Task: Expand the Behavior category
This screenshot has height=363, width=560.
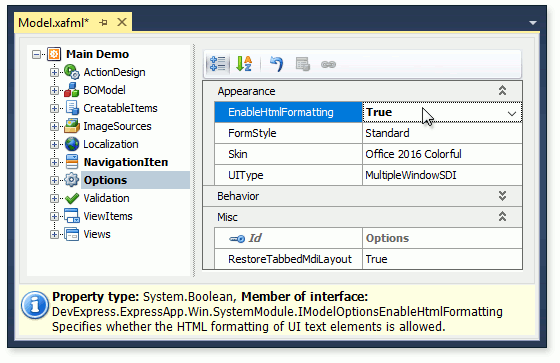Action: pyautogui.click(x=502, y=195)
